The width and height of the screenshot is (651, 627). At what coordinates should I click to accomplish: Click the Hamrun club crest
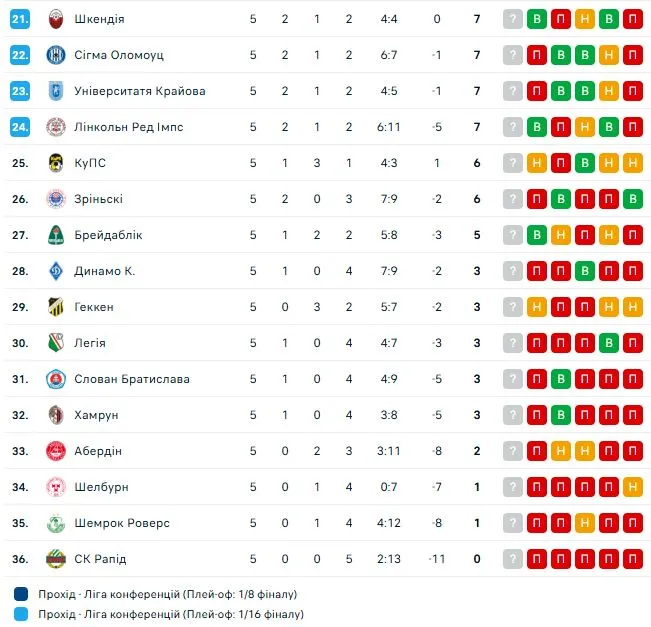tap(55, 415)
